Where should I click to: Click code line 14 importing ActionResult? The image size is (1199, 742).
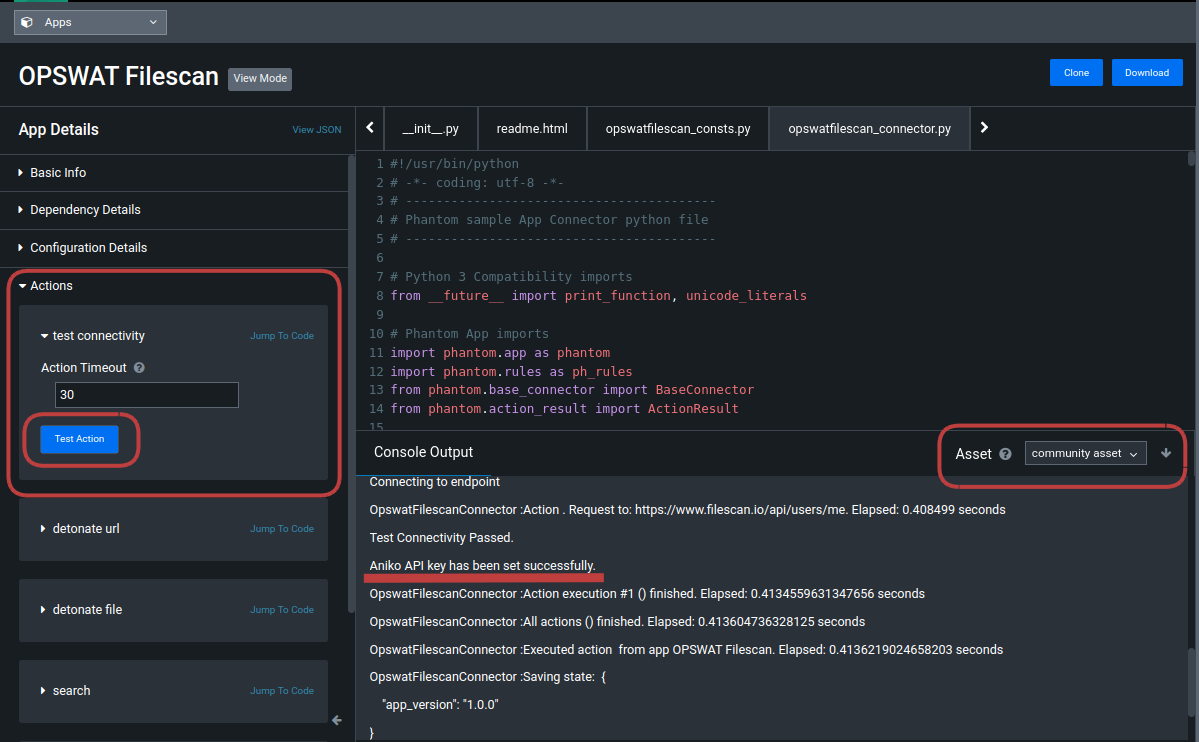pos(564,408)
